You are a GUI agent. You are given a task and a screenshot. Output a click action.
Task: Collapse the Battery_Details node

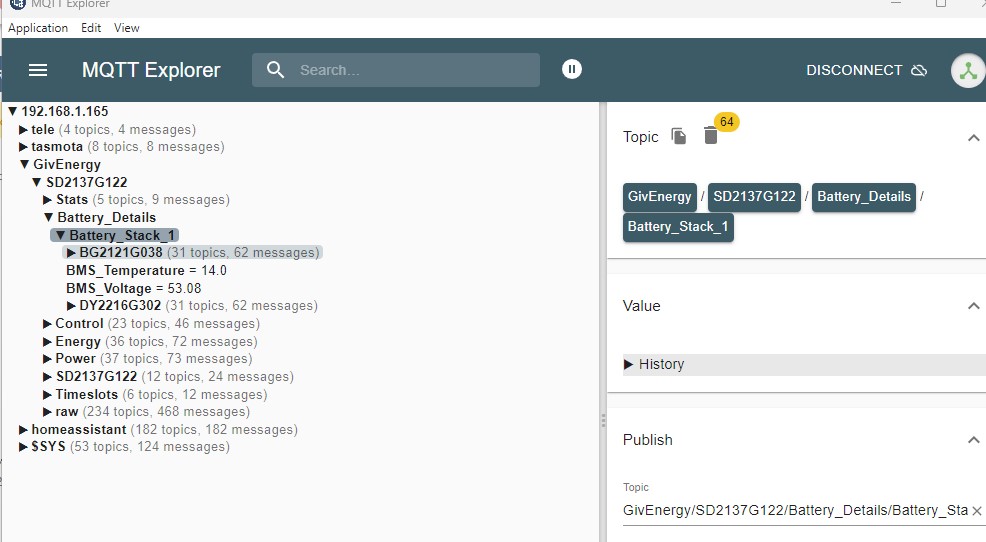[48, 218]
